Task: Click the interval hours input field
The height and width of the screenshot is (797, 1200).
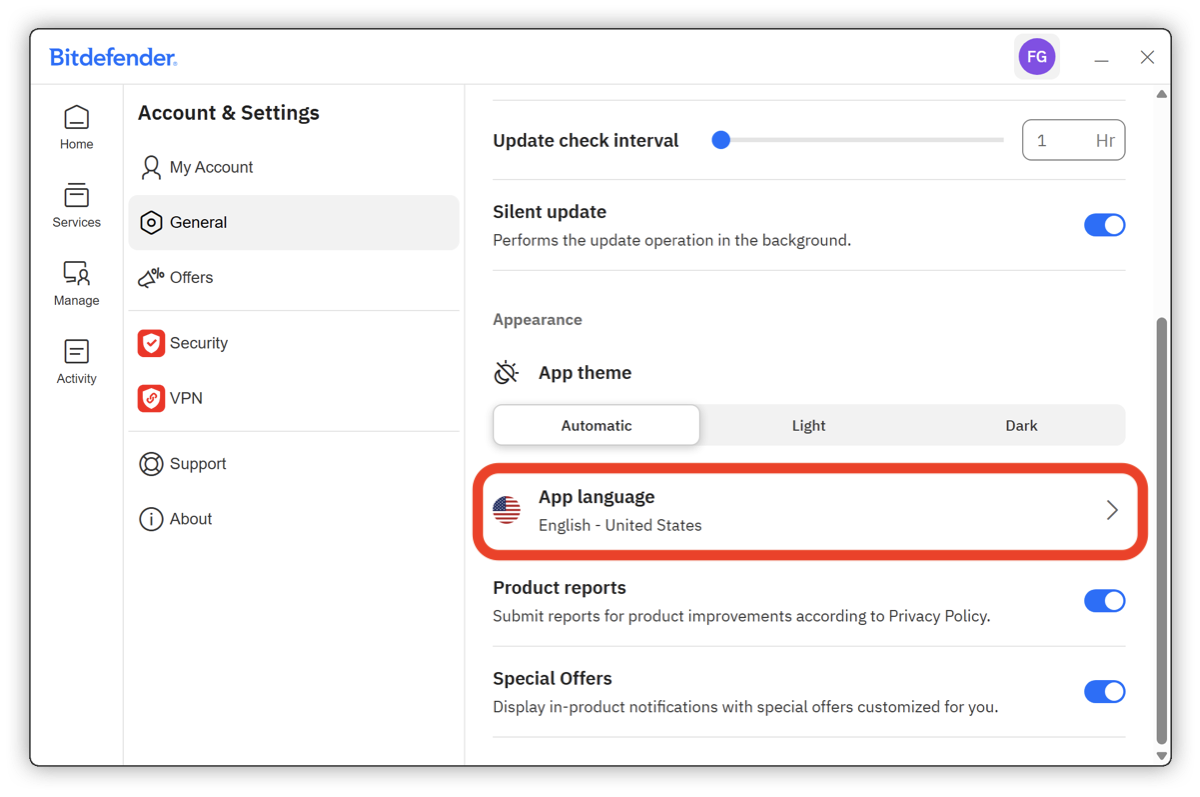Action: (1073, 140)
